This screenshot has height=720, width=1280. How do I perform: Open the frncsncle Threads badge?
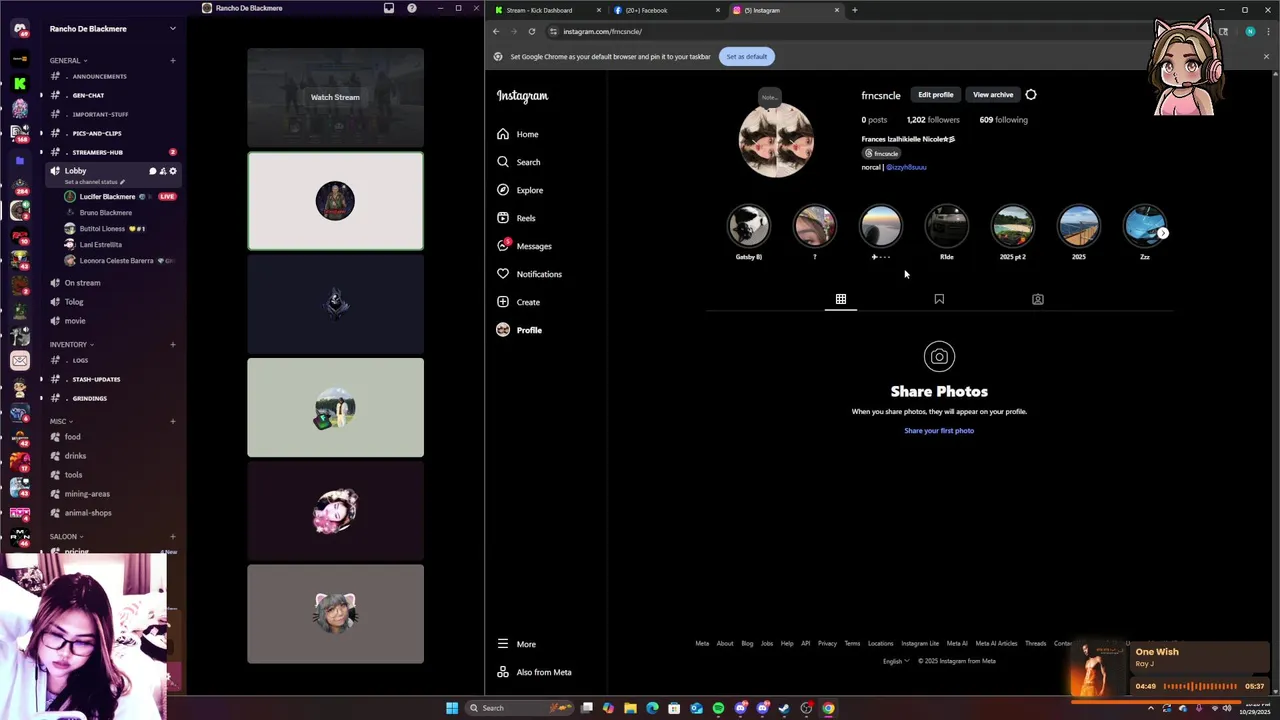[x=881, y=153]
